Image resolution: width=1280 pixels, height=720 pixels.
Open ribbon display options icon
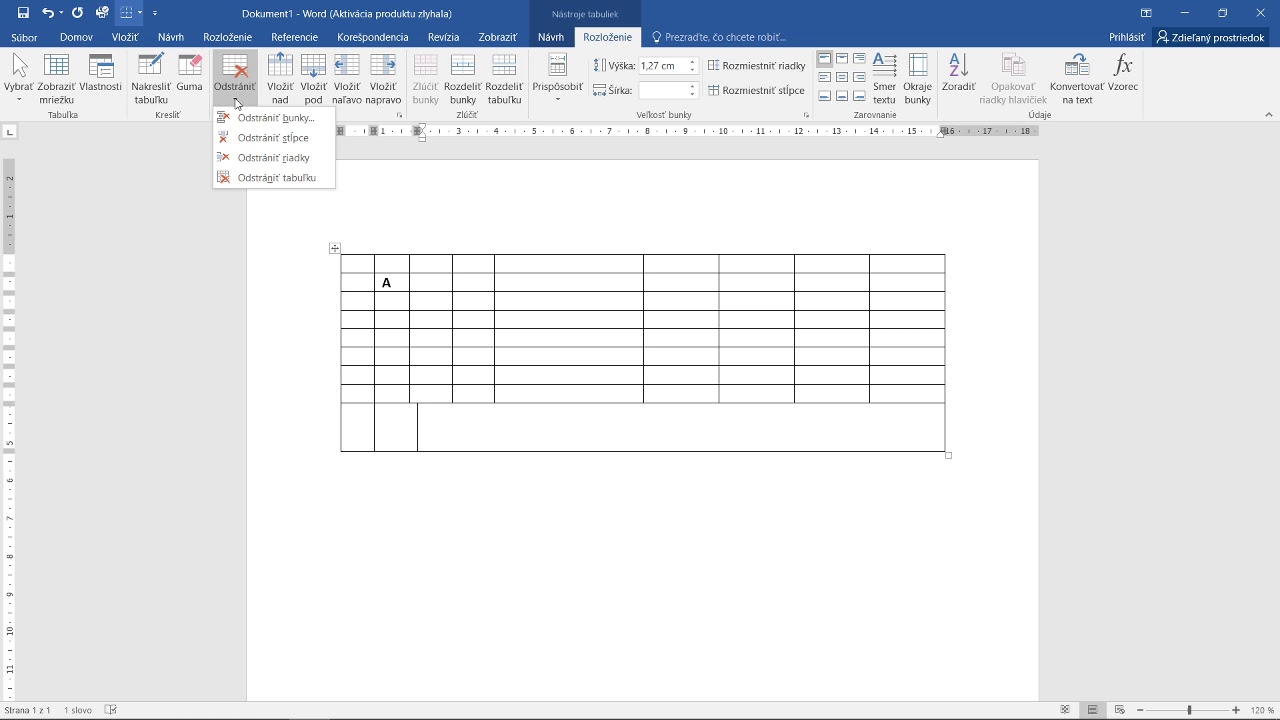[1146, 13]
